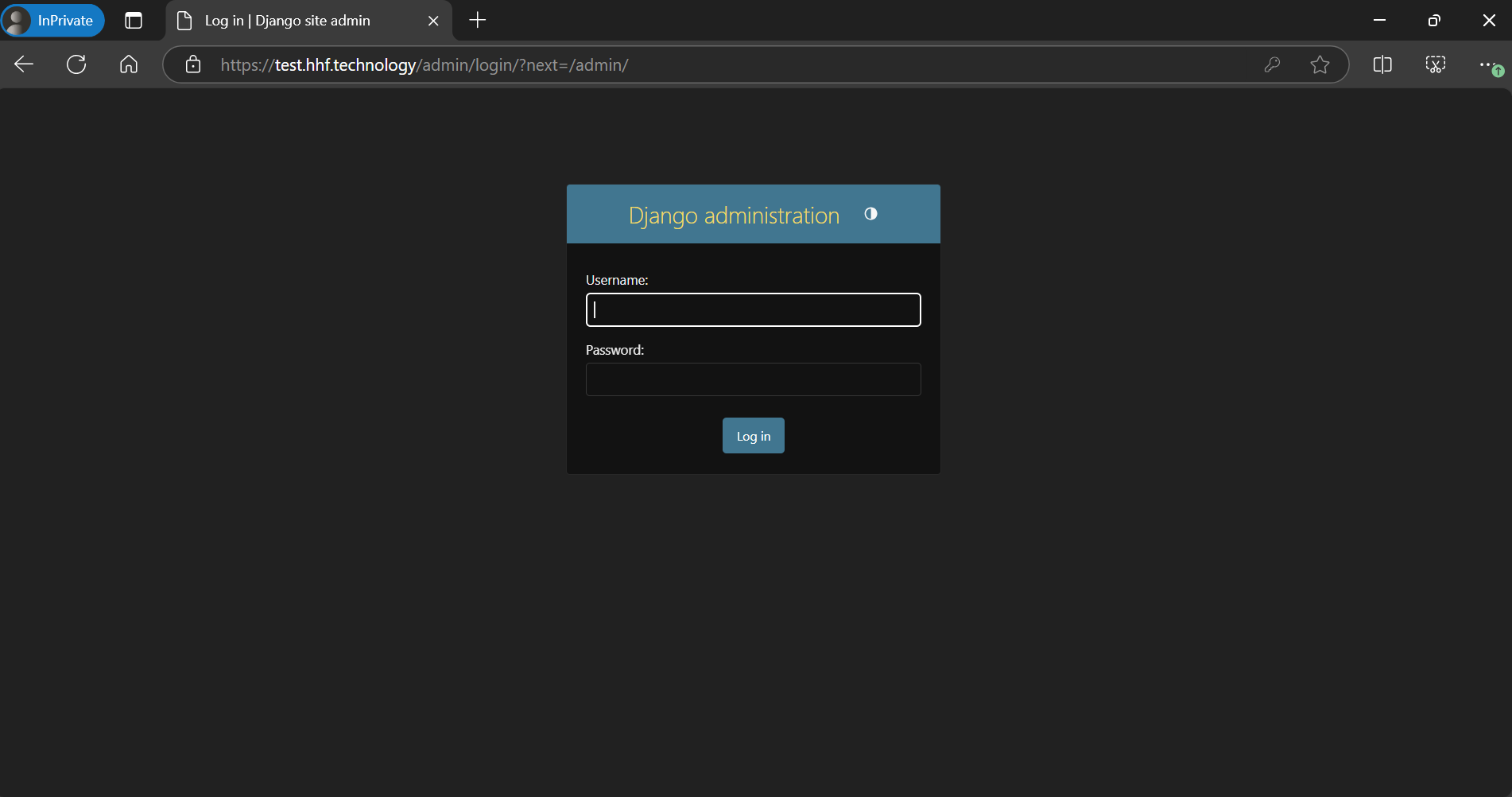Open saved passwords key icon
This screenshot has width=1512, height=797.
tap(1272, 64)
